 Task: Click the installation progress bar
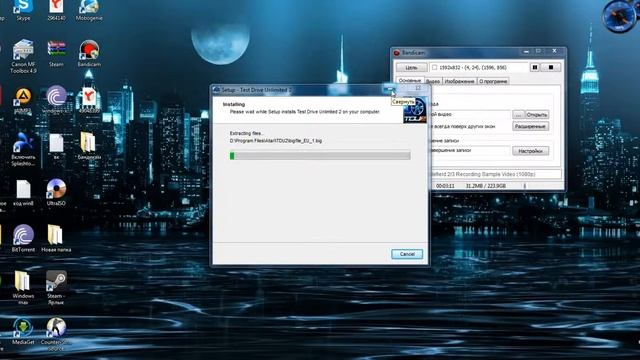tap(320, 156)
